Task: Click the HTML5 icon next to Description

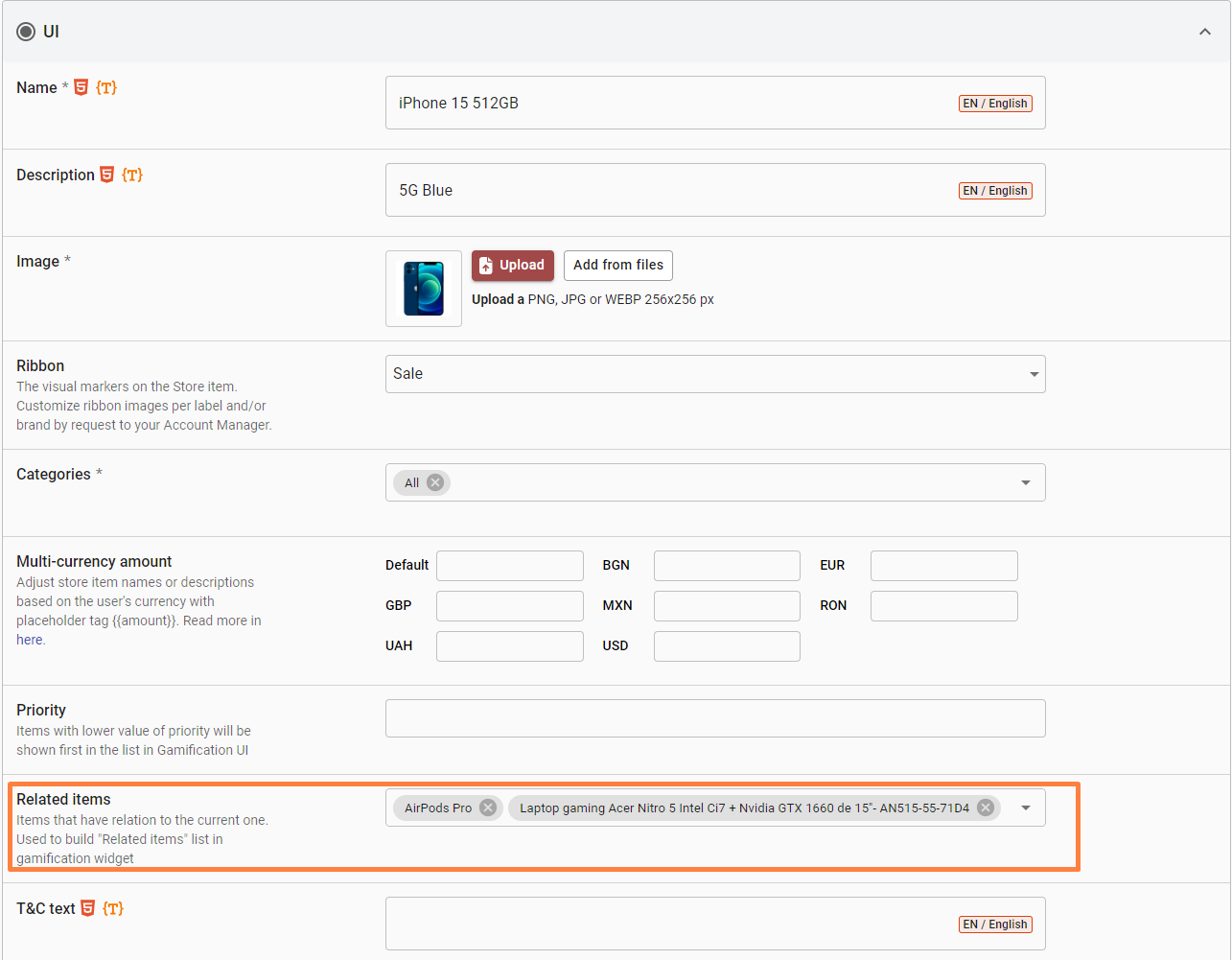Action: 107,175
